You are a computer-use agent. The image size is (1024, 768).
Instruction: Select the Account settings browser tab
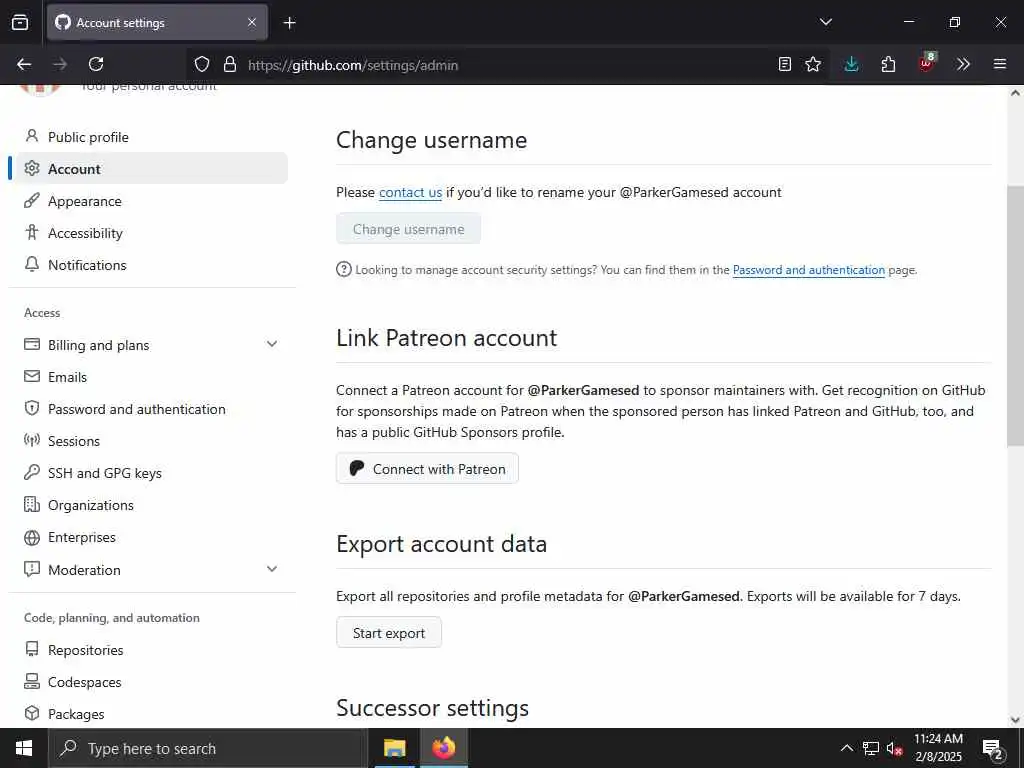150,22
